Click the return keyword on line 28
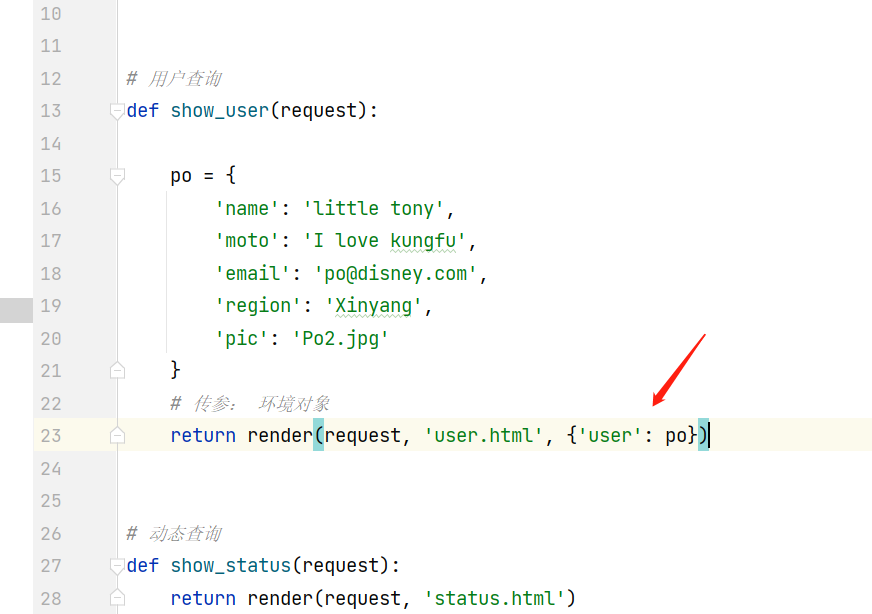 (203, 598)
